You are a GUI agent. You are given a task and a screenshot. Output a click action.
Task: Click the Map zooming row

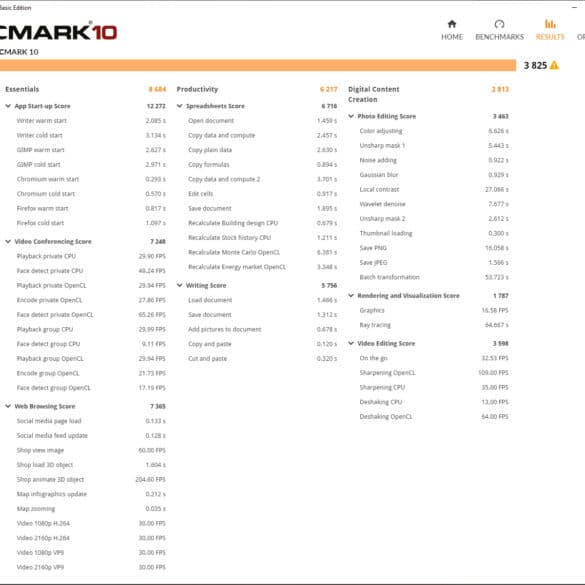pyautogui.click(x=91, y=509)
